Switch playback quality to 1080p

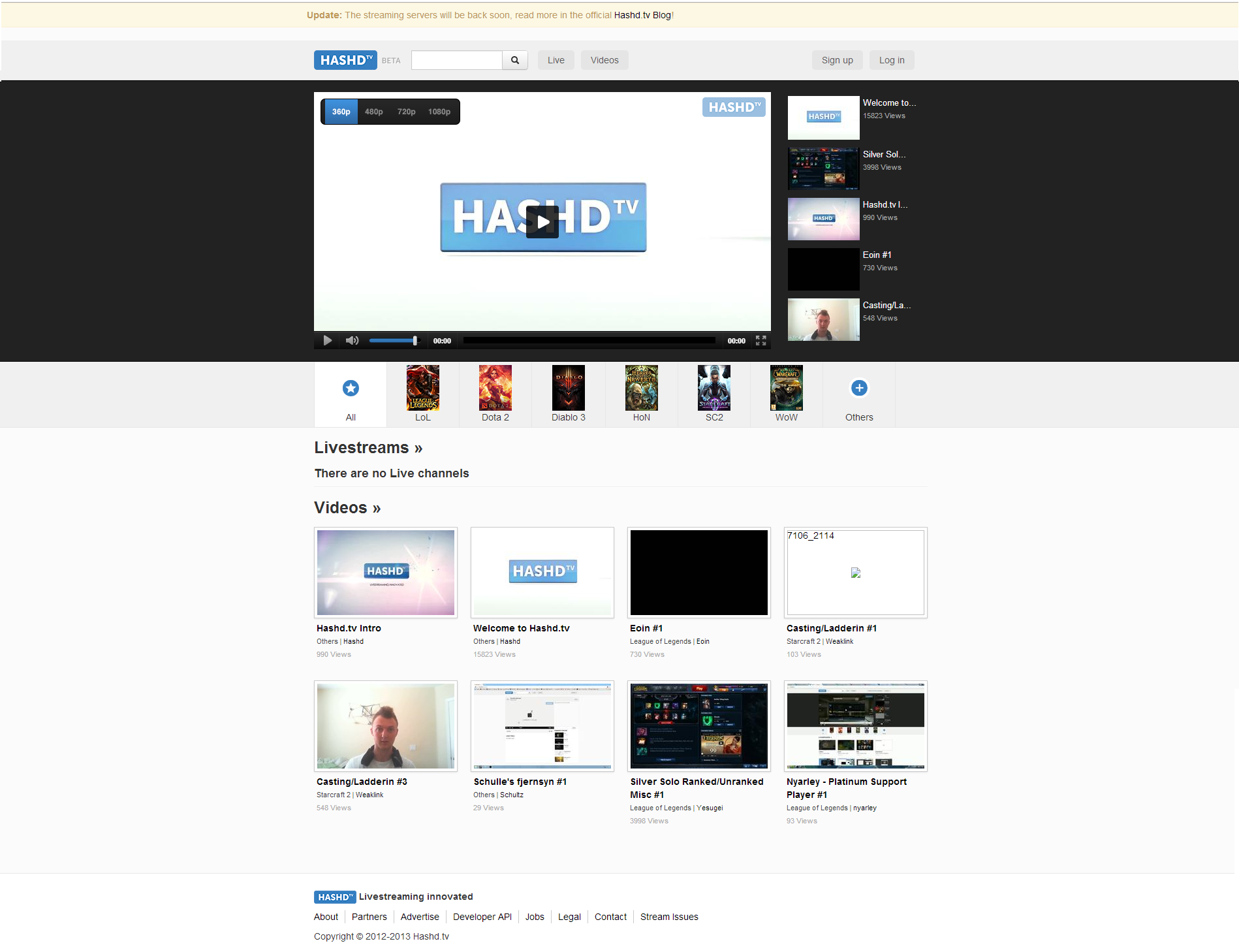tap(439, 111)
